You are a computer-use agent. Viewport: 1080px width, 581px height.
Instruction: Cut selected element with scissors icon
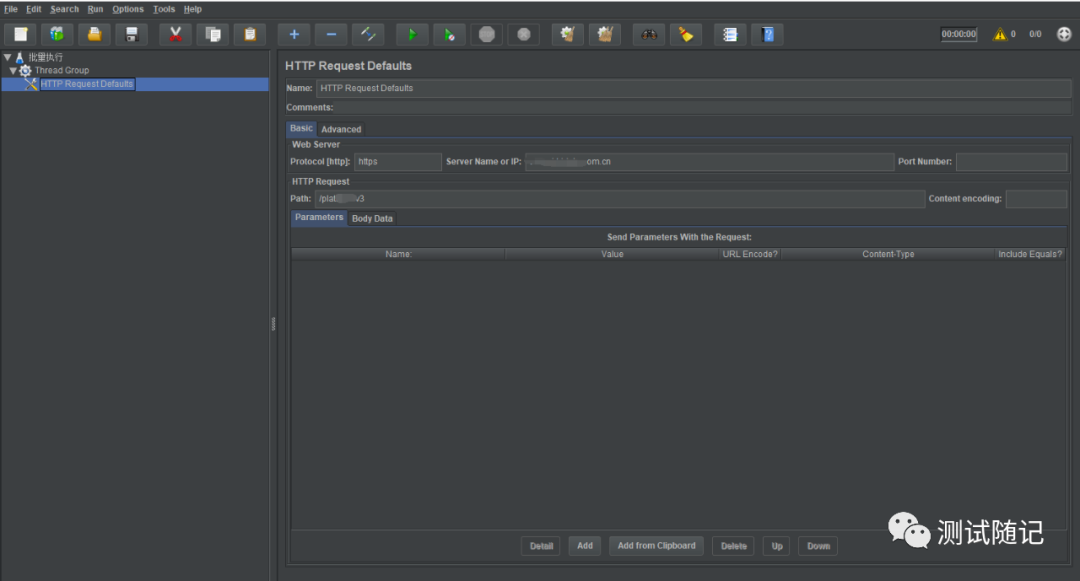[x=176, y=34]
